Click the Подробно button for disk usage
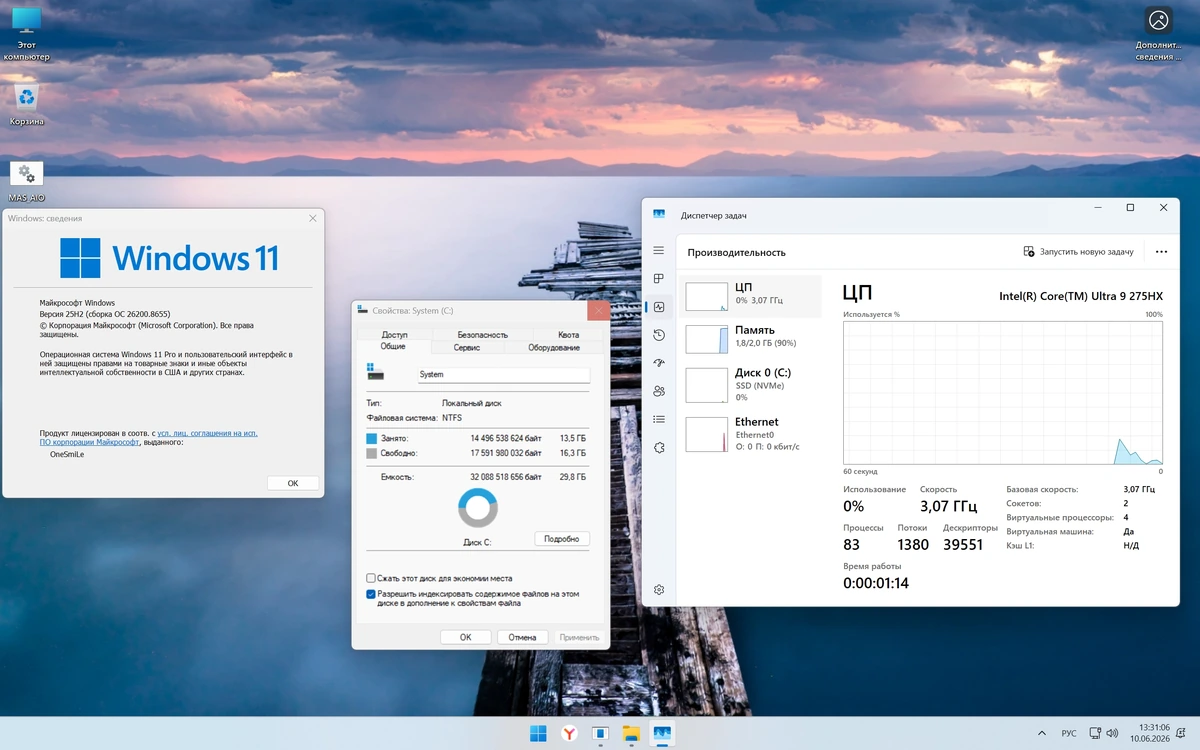The image size is (1200, 750). (562, 538)
